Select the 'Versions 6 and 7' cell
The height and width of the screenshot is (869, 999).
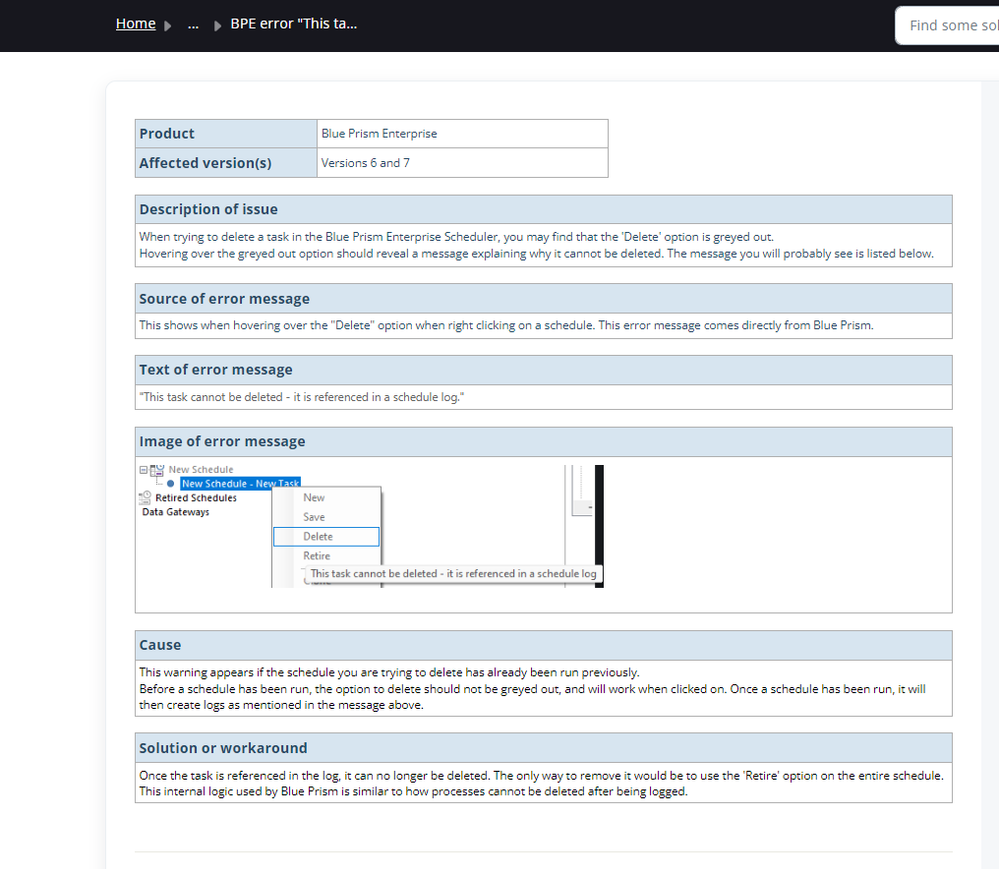pos(463,163)
